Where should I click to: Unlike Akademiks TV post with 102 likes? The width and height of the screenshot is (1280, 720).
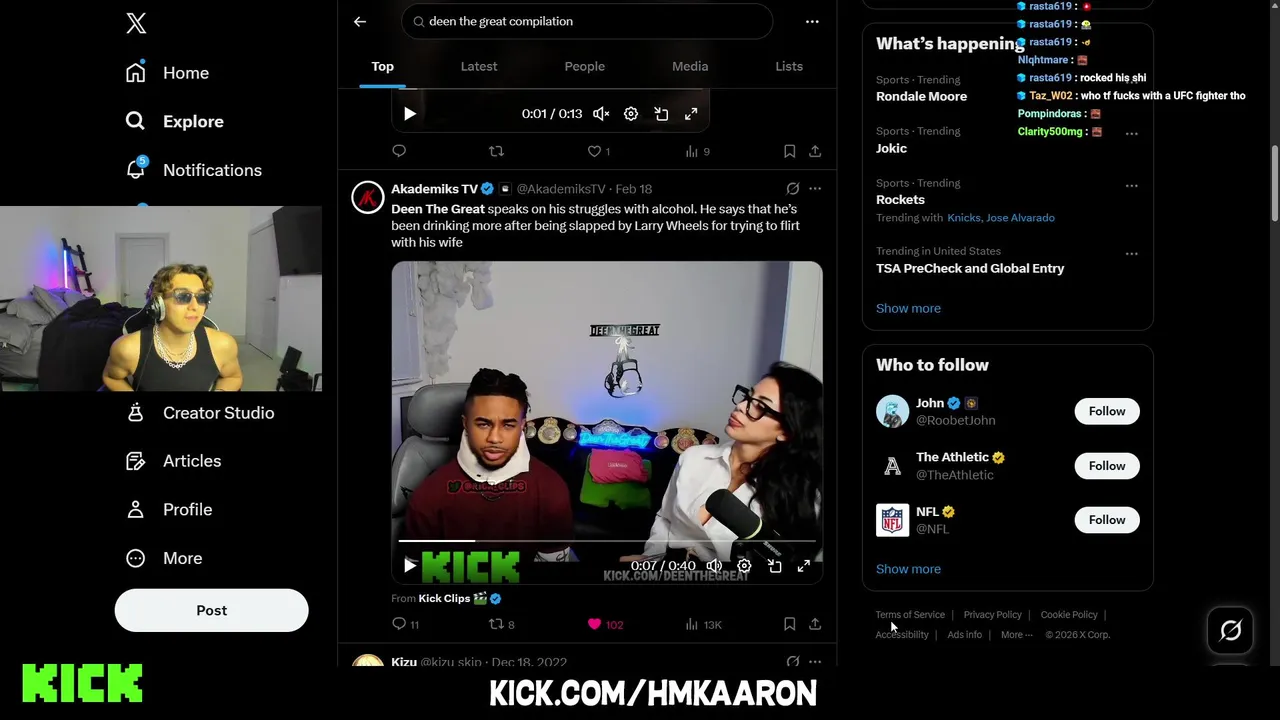coord(605,624)
